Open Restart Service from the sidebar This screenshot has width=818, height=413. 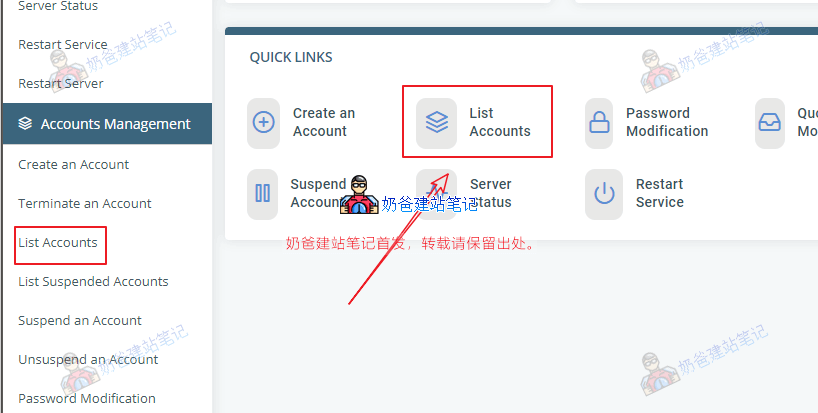[63, 44]
